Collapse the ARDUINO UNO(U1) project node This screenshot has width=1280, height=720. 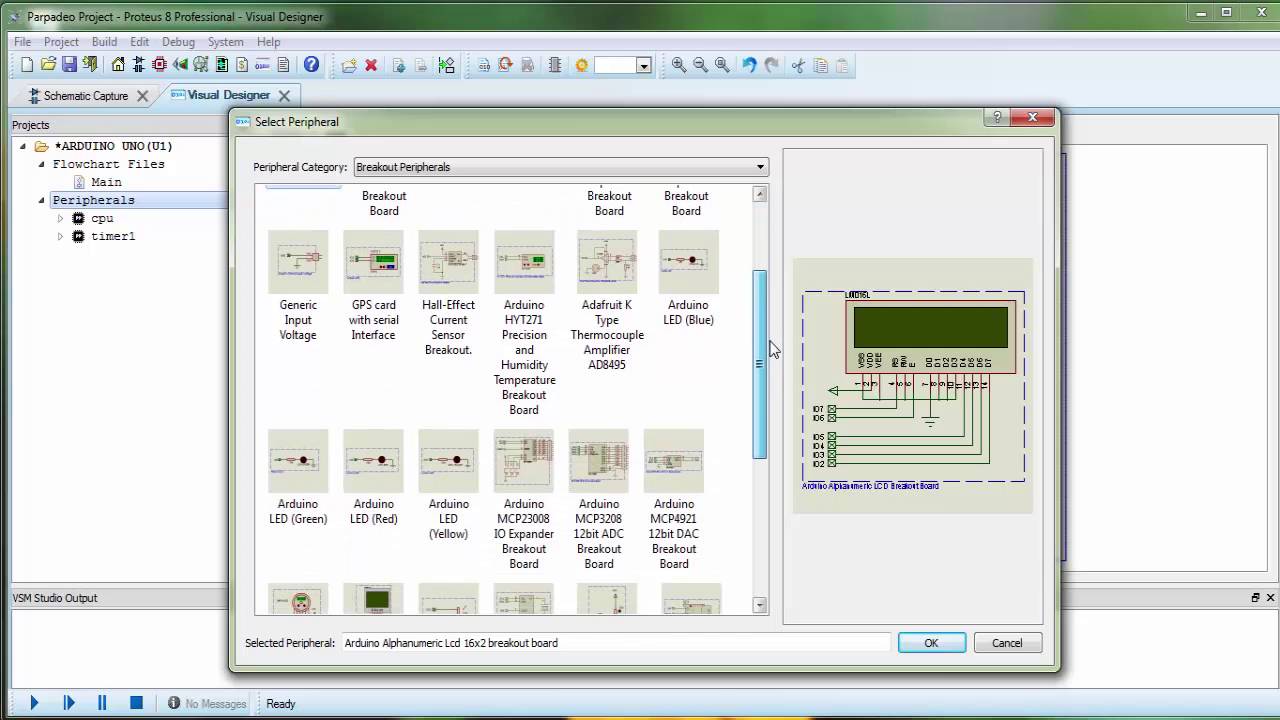coord(23,146)
